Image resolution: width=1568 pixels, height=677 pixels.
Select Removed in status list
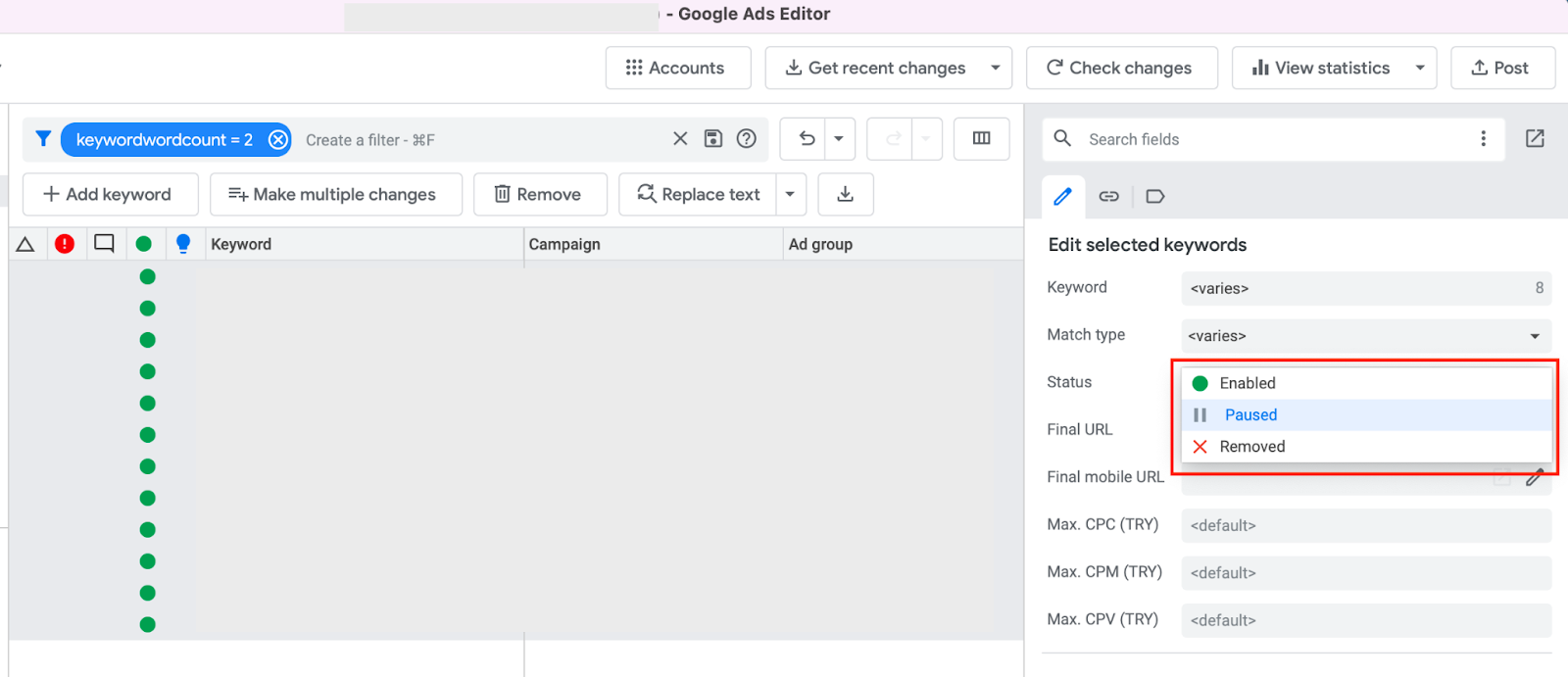pyautogui.click(x=1366, y=446)
